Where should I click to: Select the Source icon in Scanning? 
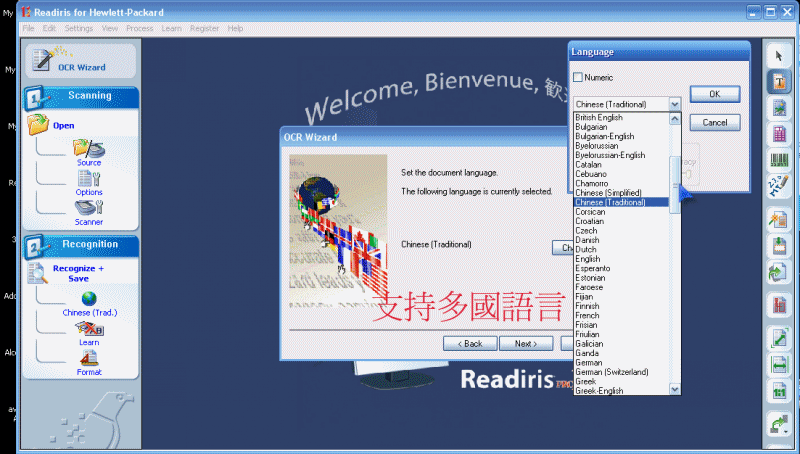89,148
